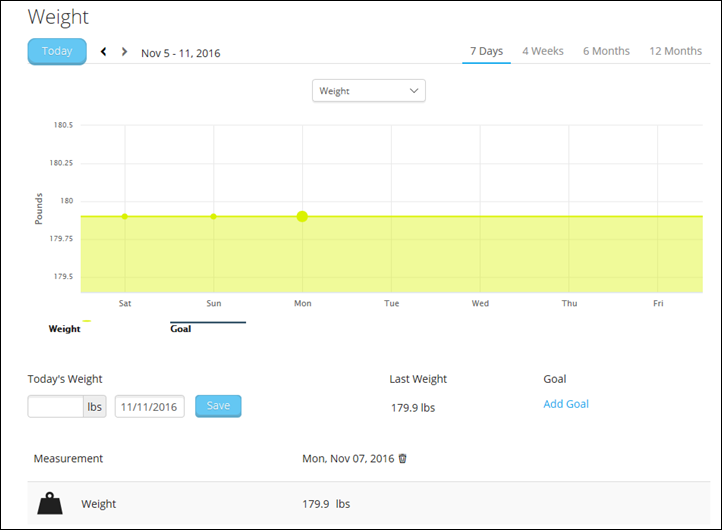This screenshot has height=530, width=722.
Task: Click the Sunday data point on chart
Action: (213, 216)
